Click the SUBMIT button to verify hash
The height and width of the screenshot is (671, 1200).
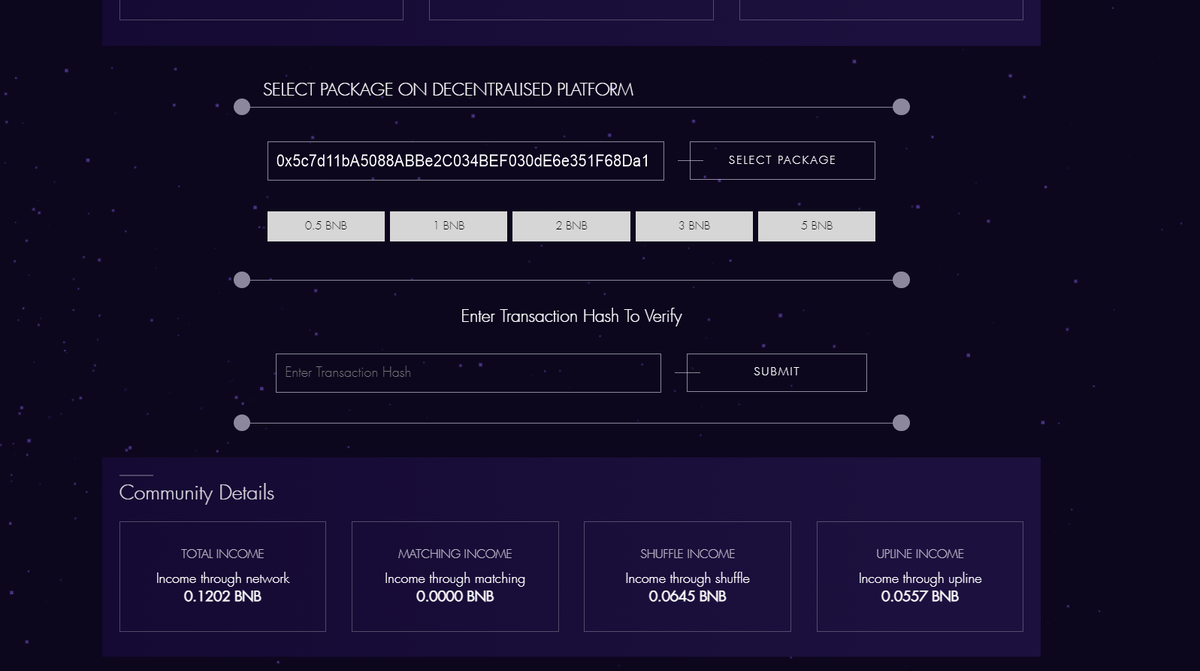point(775,372)
